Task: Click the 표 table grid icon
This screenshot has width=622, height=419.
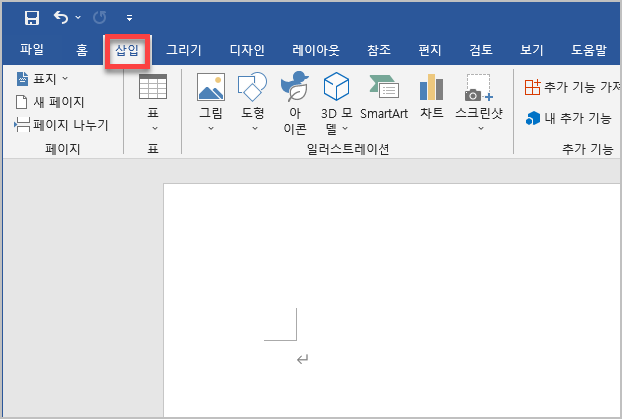Action: click(x=153, y=86)
